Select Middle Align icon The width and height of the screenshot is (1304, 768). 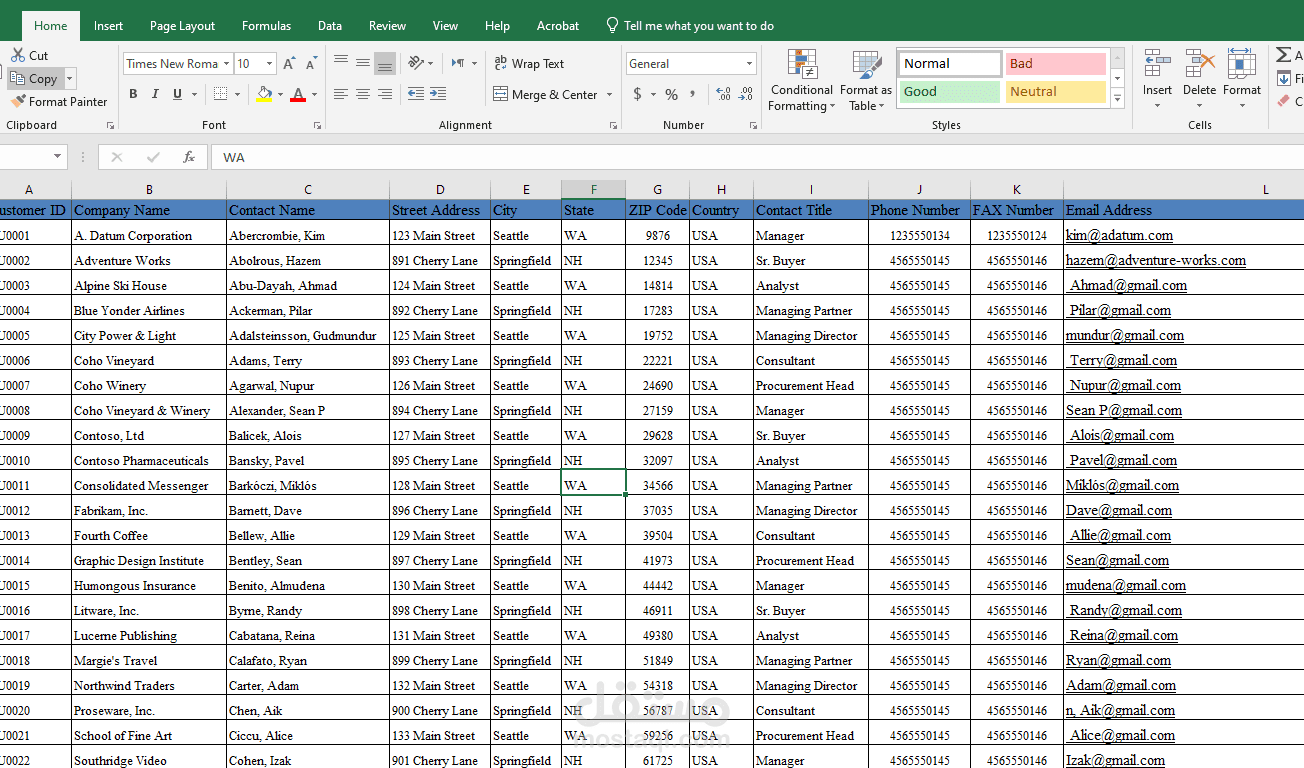point(362,62)
